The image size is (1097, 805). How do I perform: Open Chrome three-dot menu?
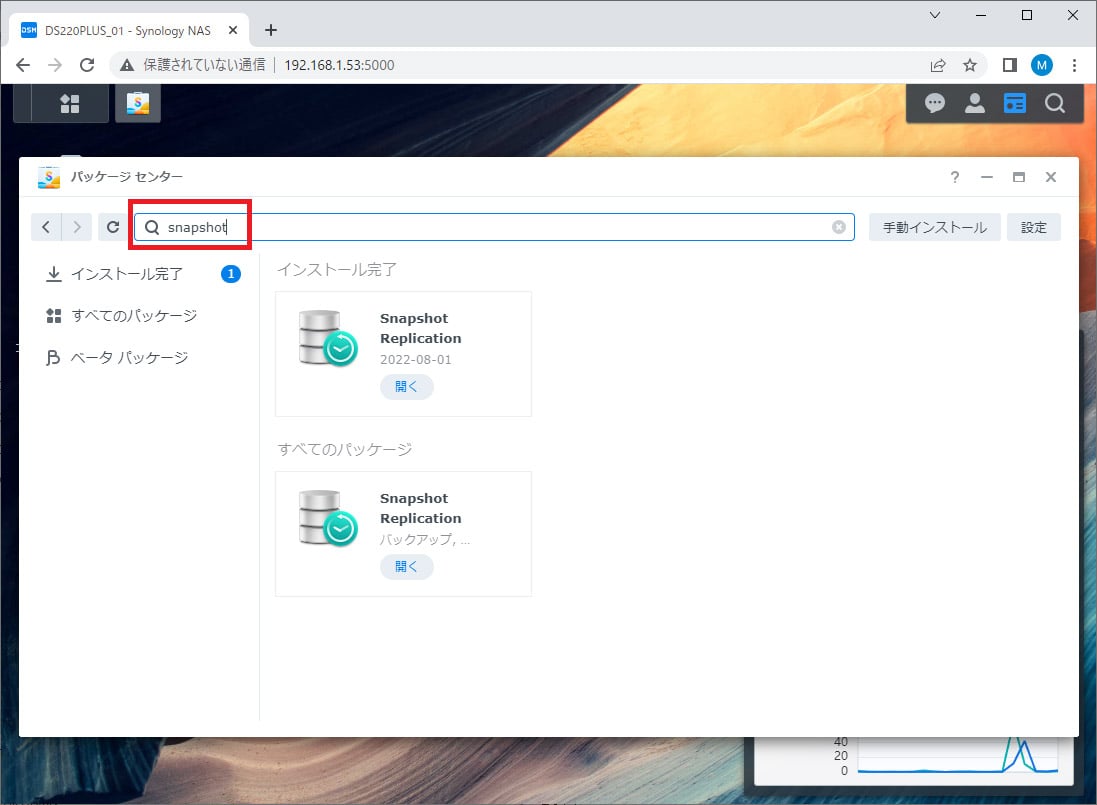1075,65
